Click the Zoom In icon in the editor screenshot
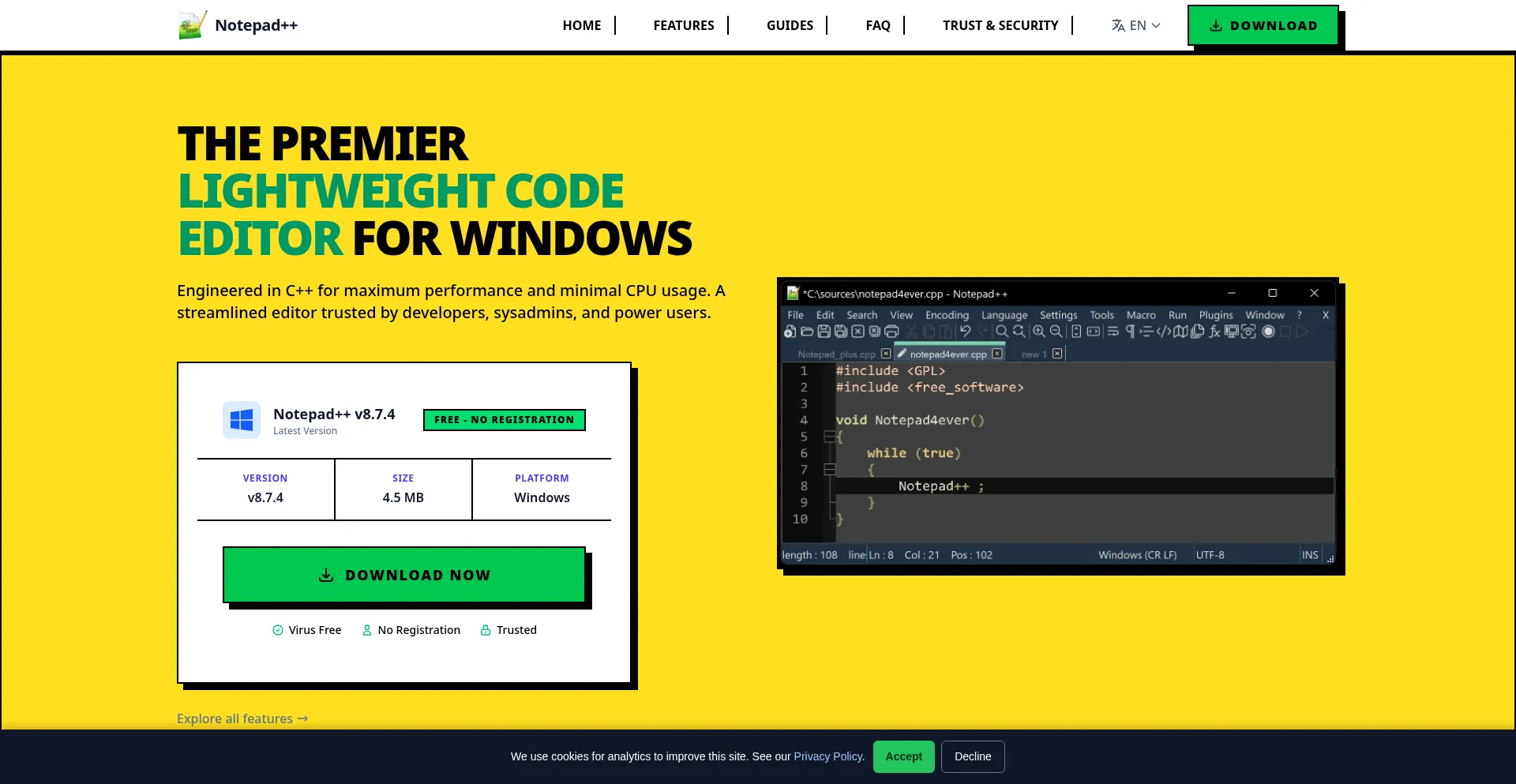1516x784 pixels. point(1039,332)
